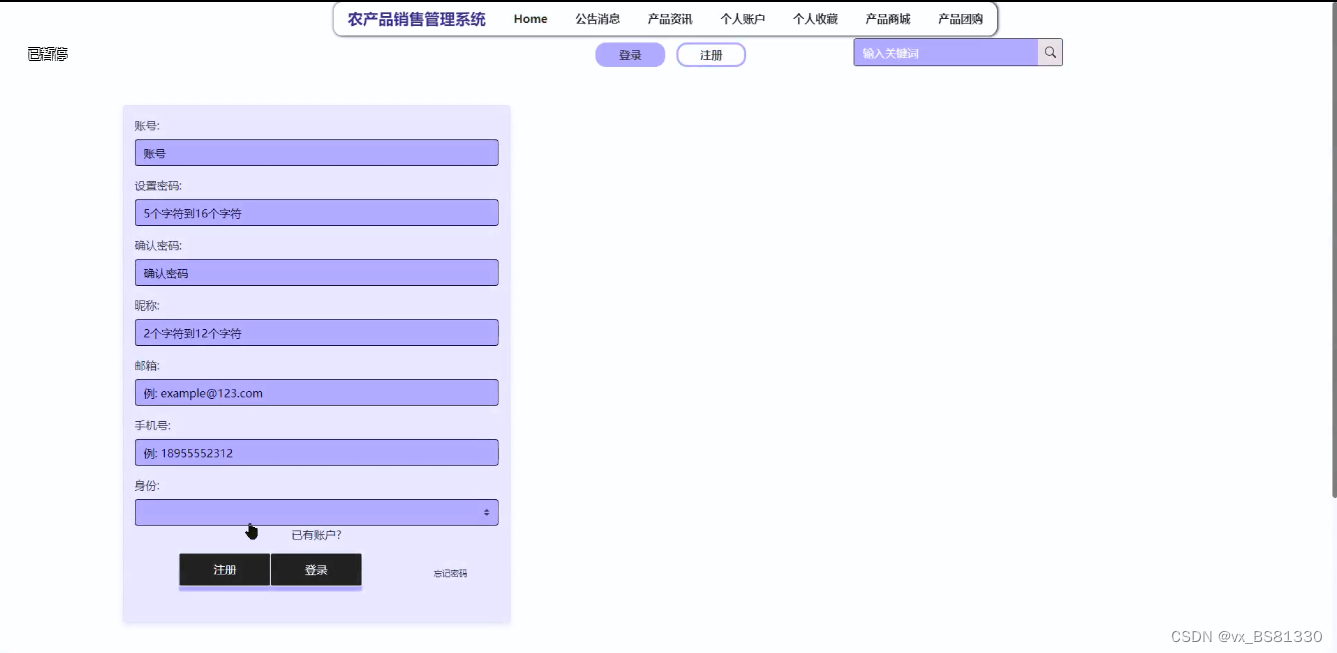Focus the 设置密码 input field
Image resolution: width=1337 pixels, height=653 pixels.
[x=316, y=213]
